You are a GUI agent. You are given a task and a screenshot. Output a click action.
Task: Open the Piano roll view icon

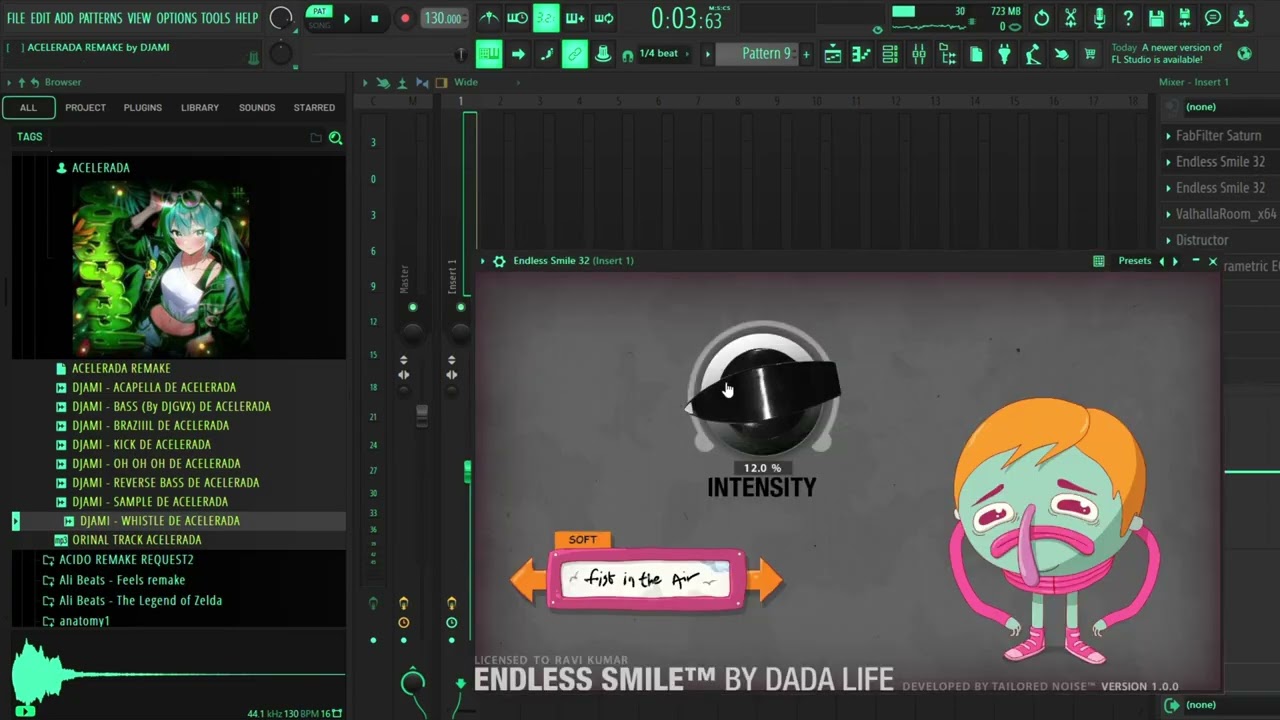click(861, 54)
